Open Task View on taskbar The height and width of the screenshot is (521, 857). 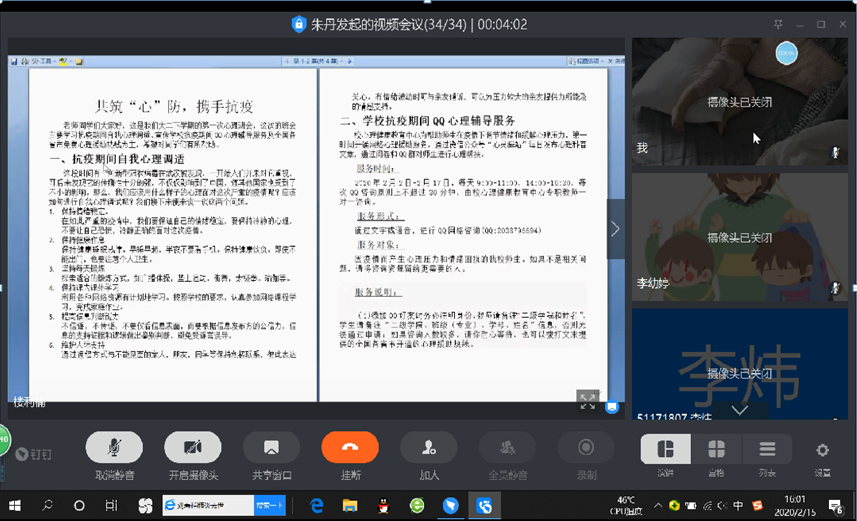coord(111,506)
